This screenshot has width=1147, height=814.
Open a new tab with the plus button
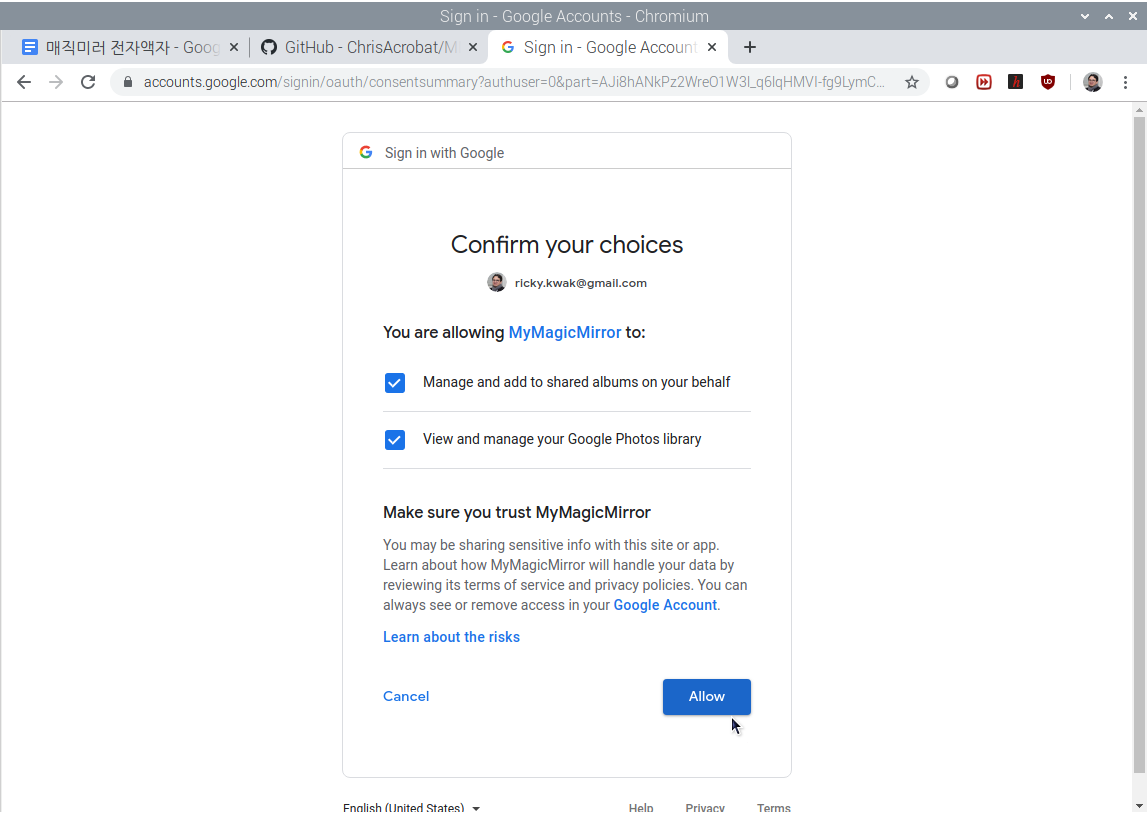[749, 48]
